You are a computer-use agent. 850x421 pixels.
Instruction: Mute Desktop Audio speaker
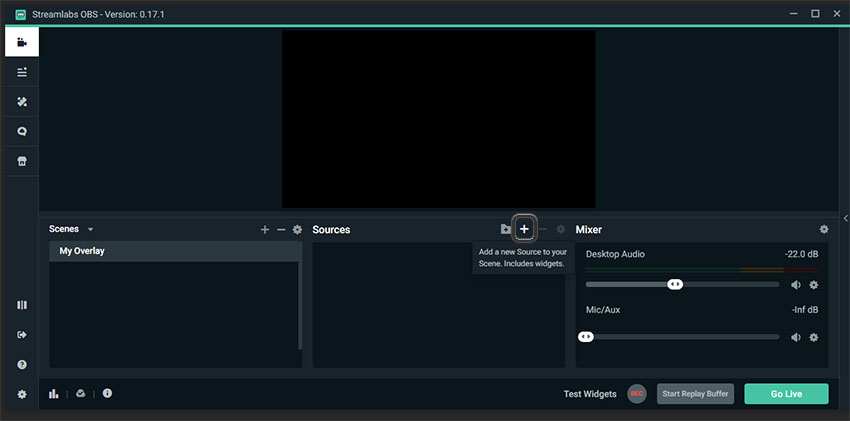(796, 284)
